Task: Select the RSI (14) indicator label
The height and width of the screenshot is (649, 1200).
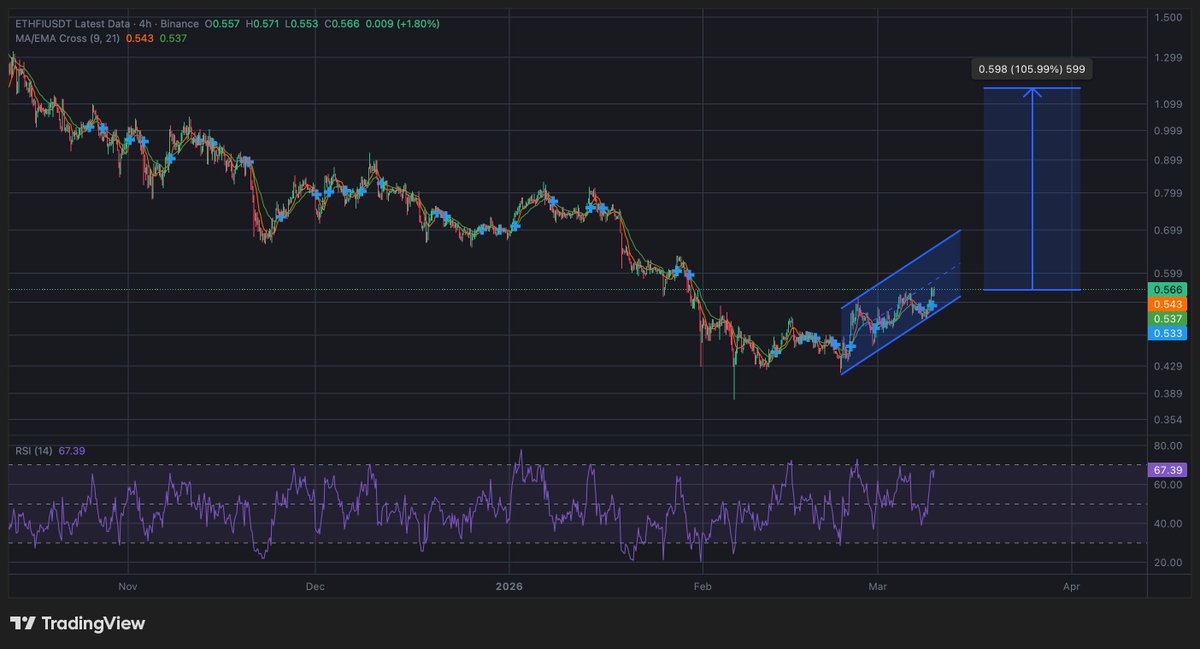Action: coord(36,451)
